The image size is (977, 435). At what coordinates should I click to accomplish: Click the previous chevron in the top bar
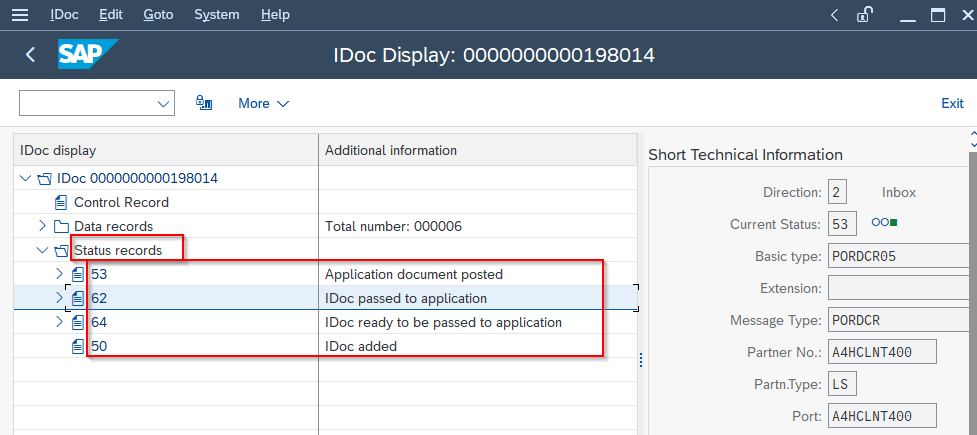pyautogui.click(x=834, y=15)
